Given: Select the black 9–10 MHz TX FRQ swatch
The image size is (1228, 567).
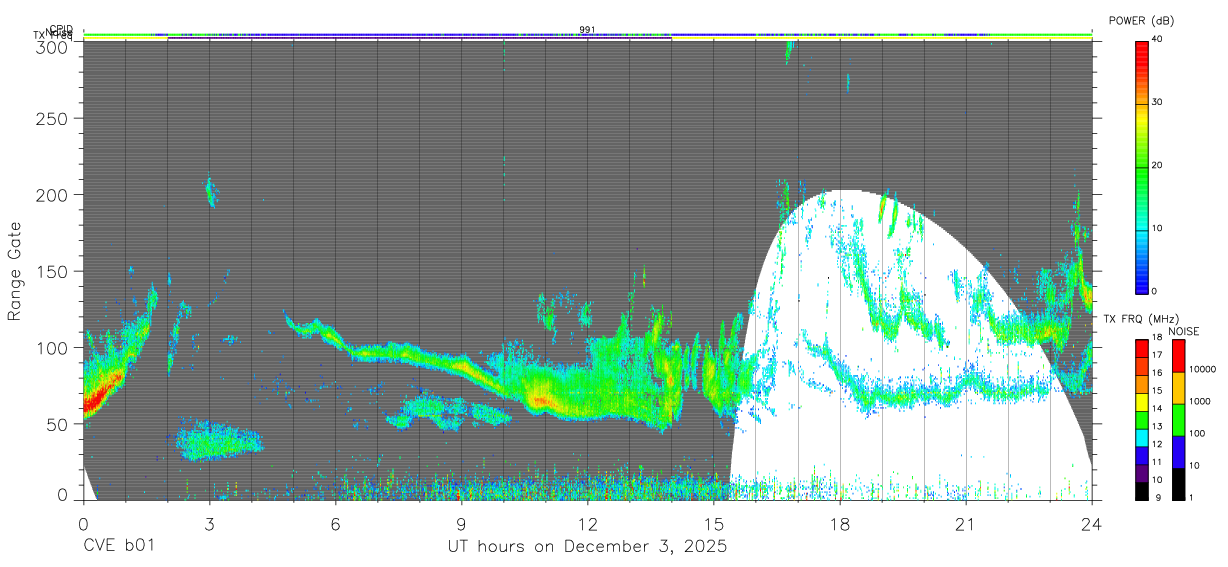Looking at the screenshot, I should (x=1141, y=490).
